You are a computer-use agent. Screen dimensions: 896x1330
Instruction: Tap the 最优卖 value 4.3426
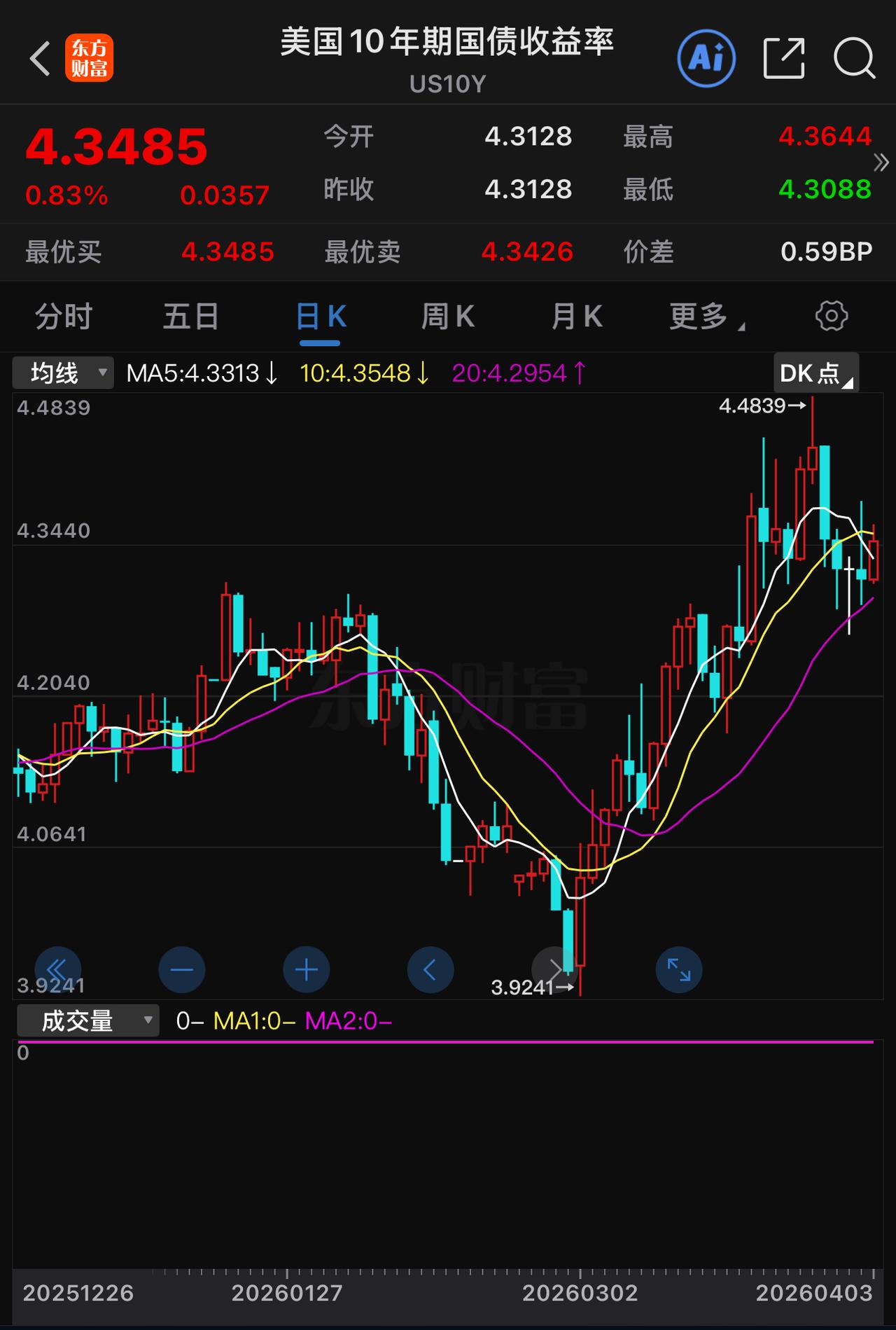(527, 251)
